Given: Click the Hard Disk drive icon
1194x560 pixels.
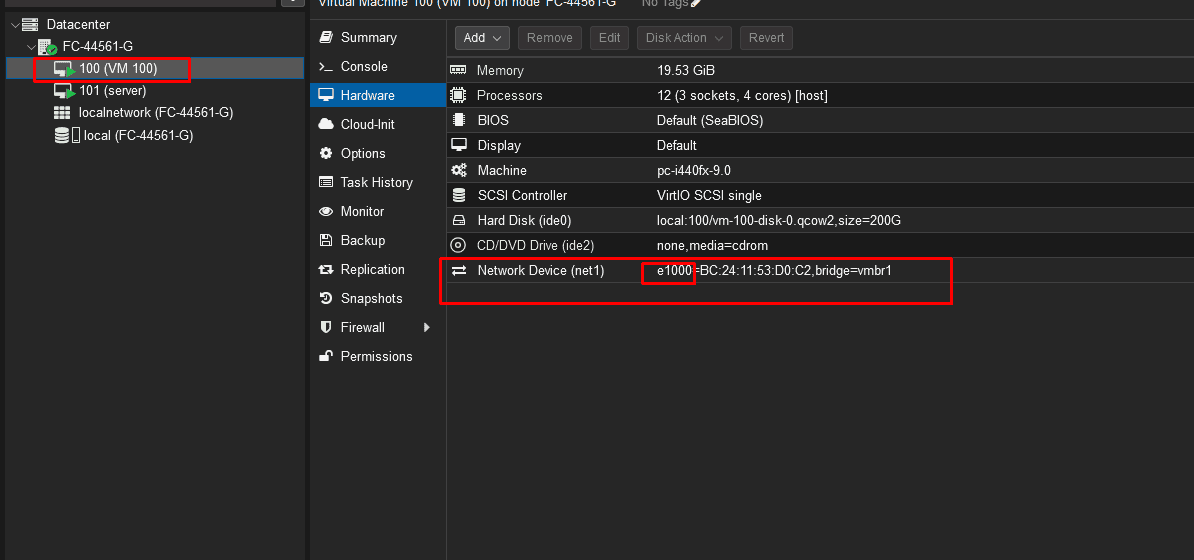Looking at the screenshot, I should pyautogui.click(x=458, y=221).
